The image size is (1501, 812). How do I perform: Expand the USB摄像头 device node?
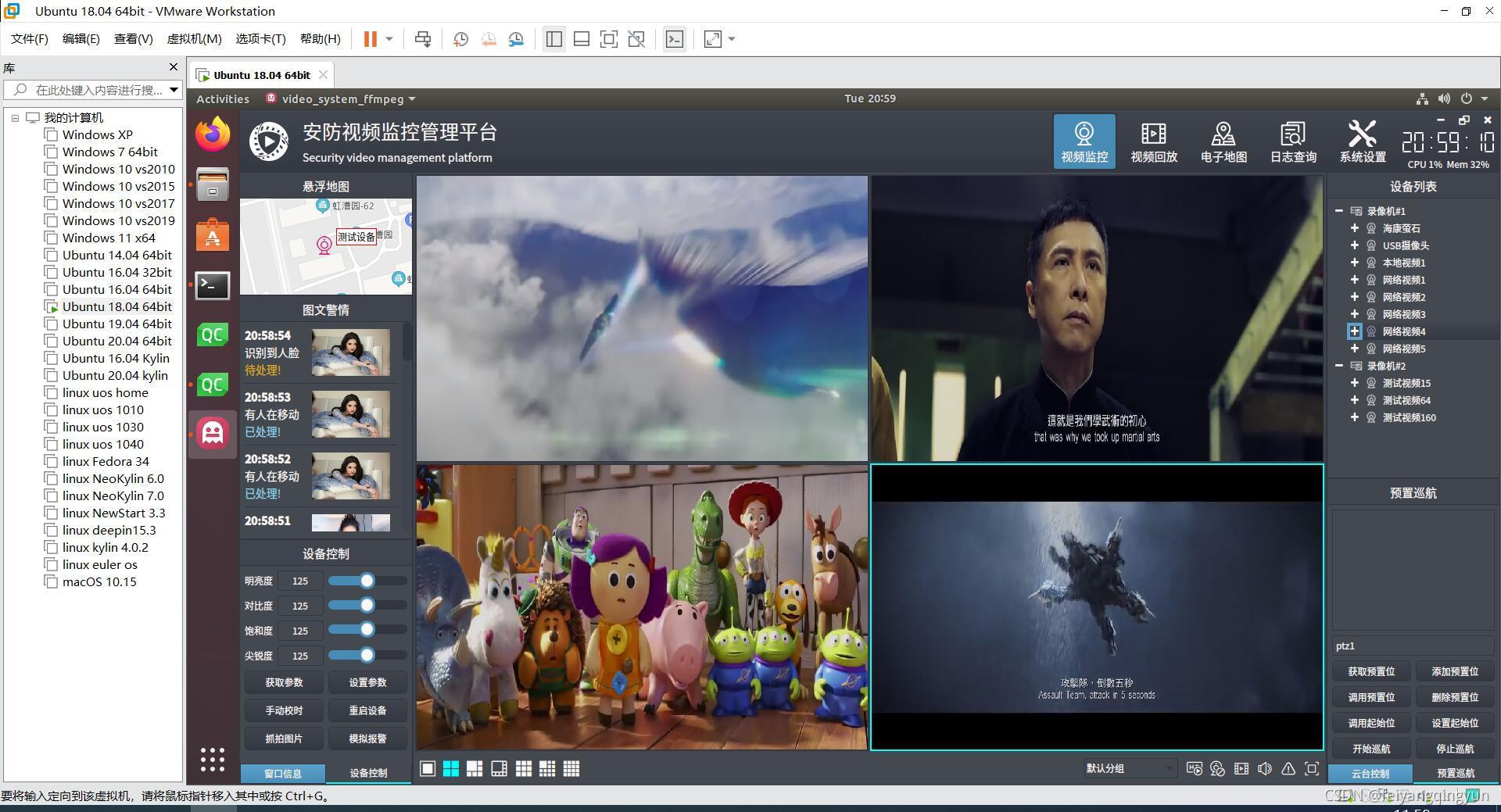click(1355, 245)
